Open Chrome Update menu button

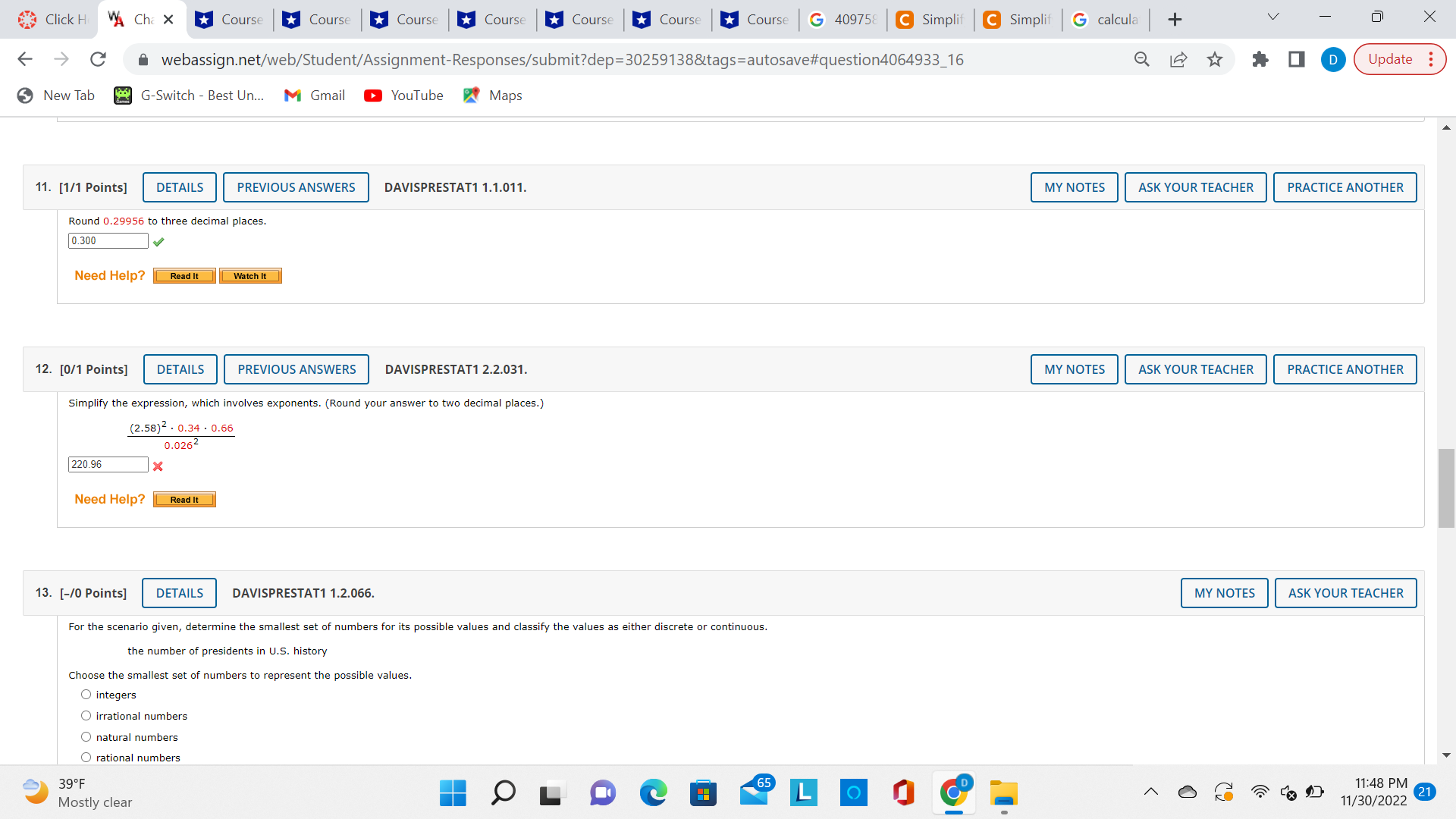pyautogui.click(x=1400, y=59)
